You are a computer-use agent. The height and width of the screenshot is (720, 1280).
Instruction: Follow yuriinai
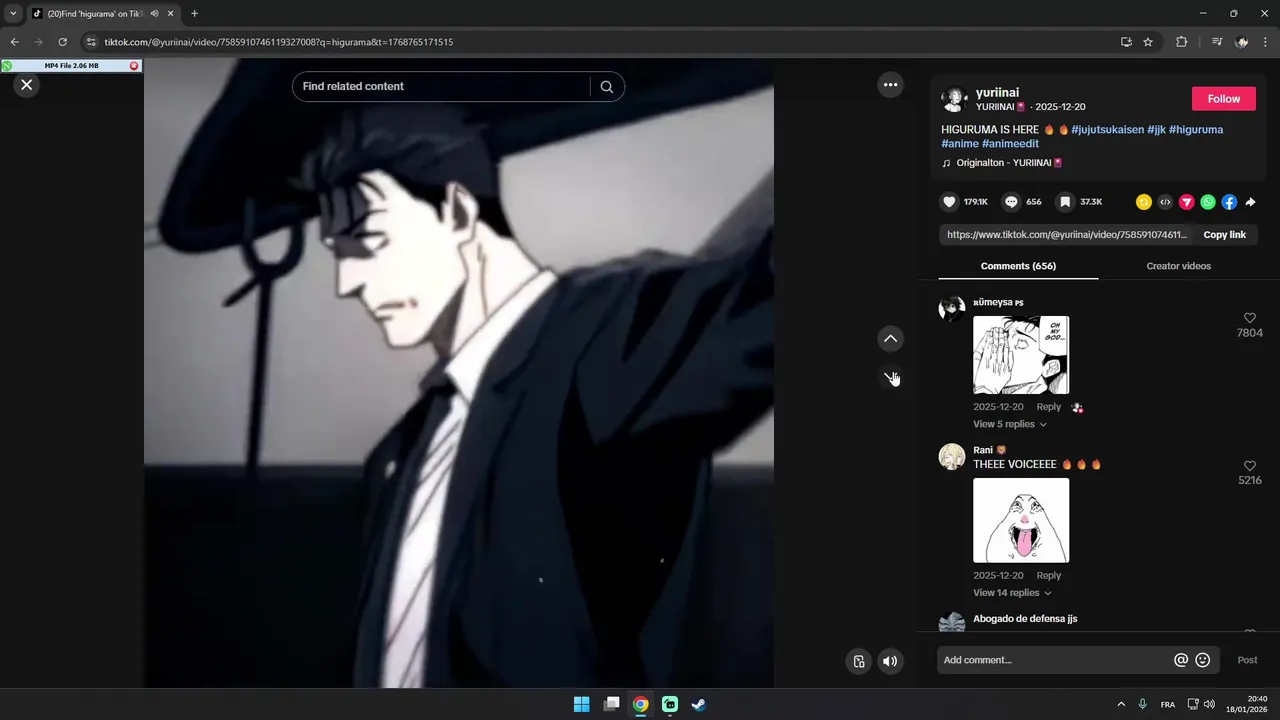click(x=1223, y=99)
